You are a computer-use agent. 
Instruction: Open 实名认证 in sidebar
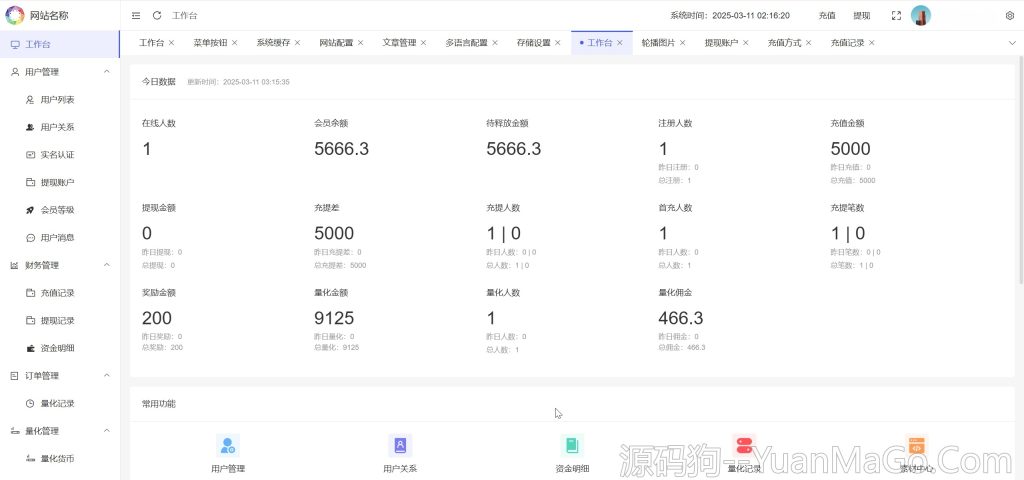point(60,155)
